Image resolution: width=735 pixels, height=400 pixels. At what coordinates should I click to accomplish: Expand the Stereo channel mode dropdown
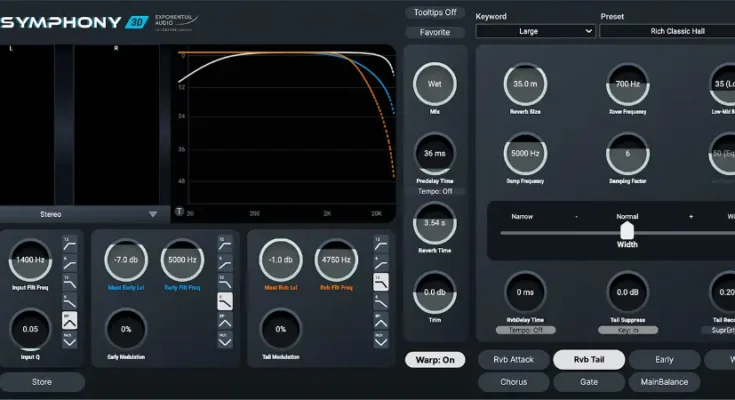point(82,213)
